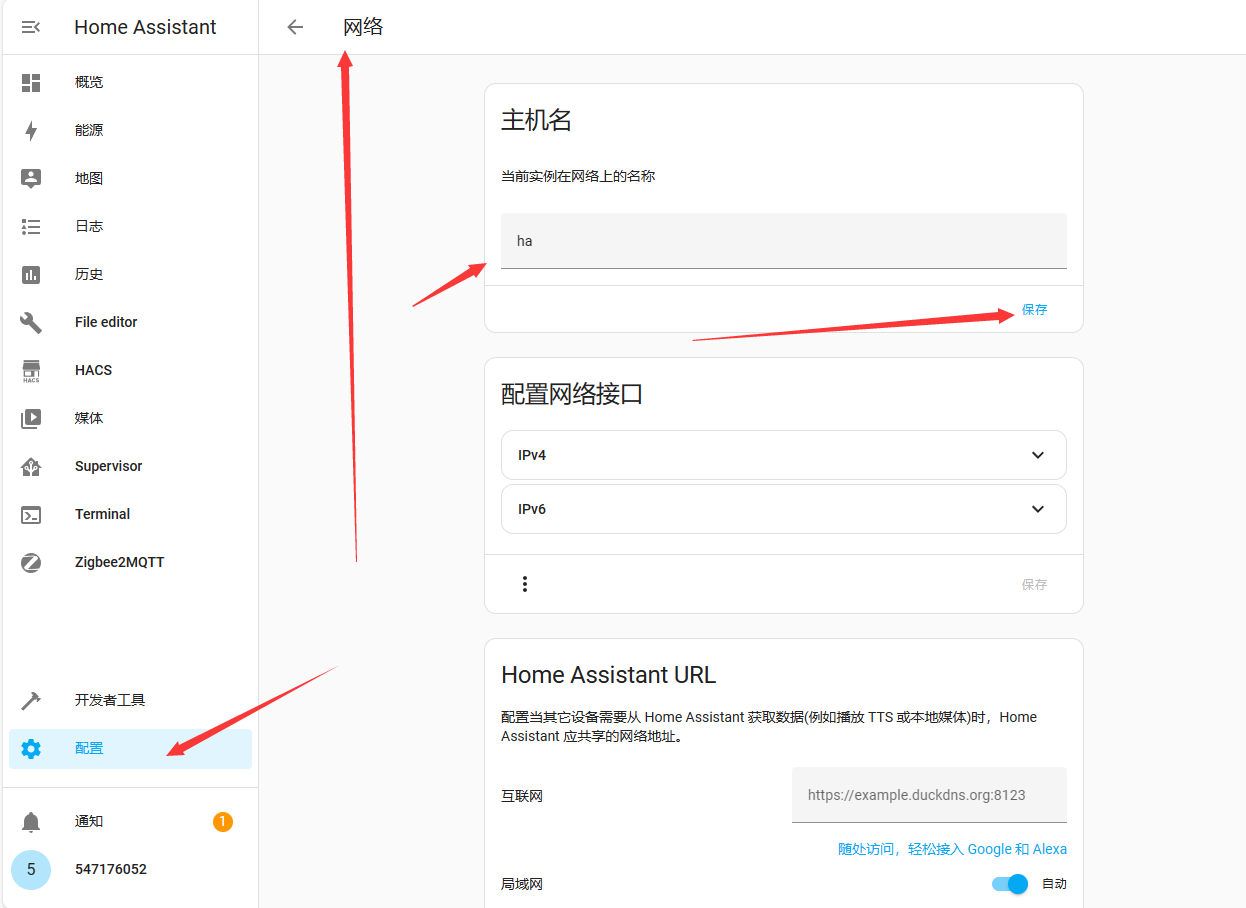Screen dimensions: 1246x908
Task: Open the Supervisor icon
Action: (31, 466)
